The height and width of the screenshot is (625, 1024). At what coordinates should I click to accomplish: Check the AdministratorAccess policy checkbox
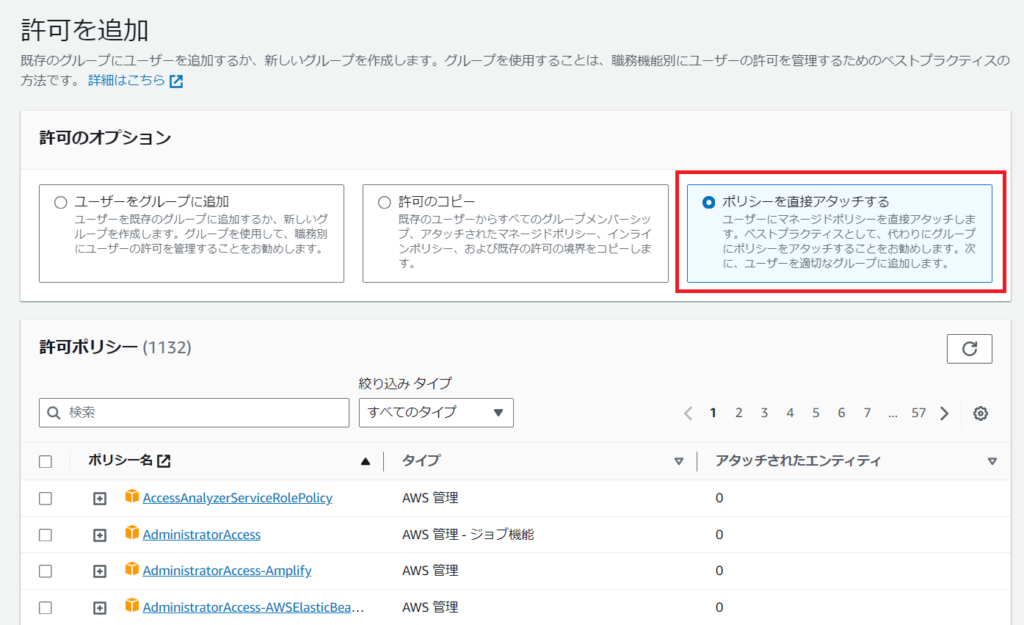click(45, 535)
